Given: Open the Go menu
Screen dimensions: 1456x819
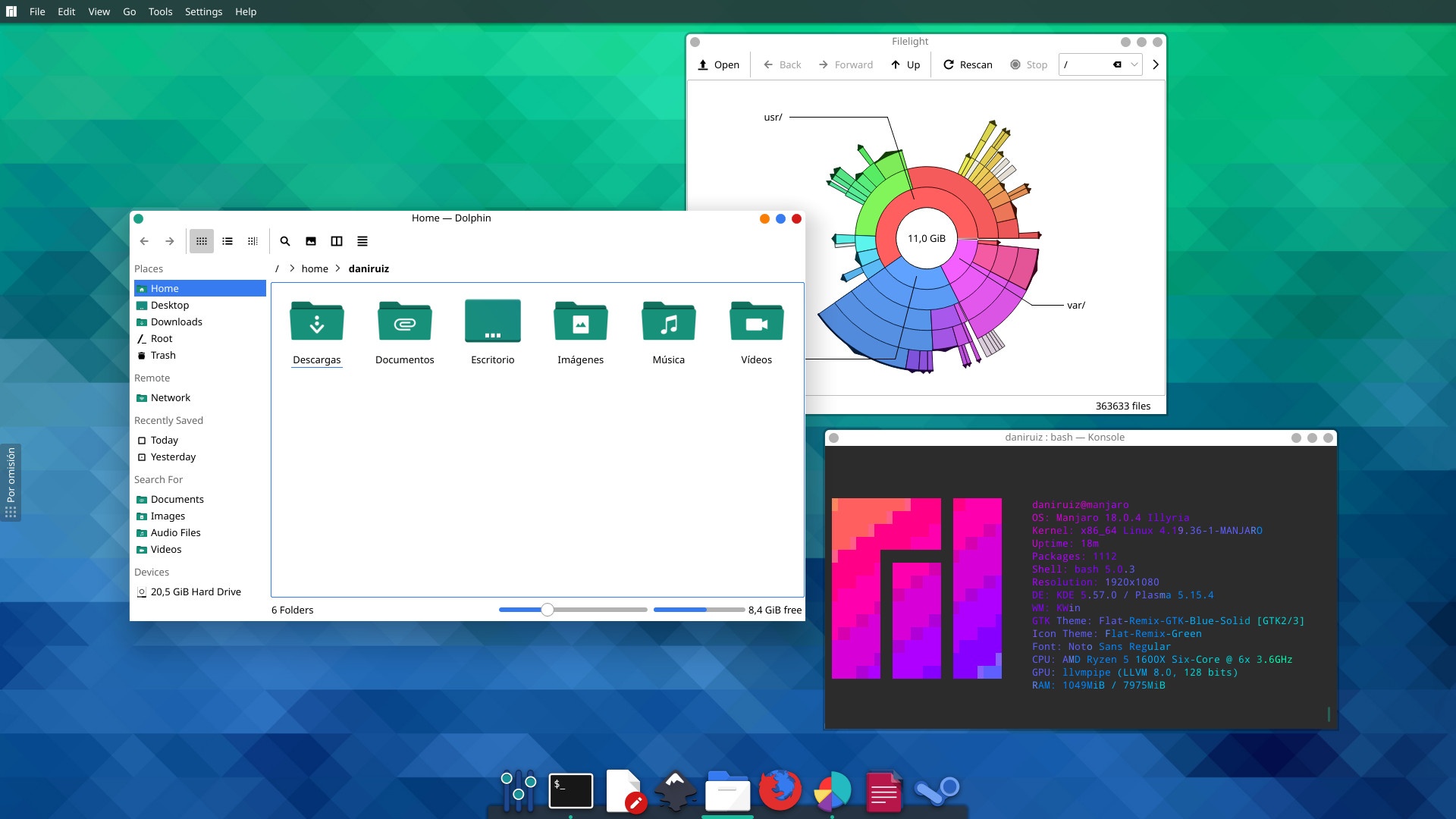Looking at the screenshot, I should (130, 11).
